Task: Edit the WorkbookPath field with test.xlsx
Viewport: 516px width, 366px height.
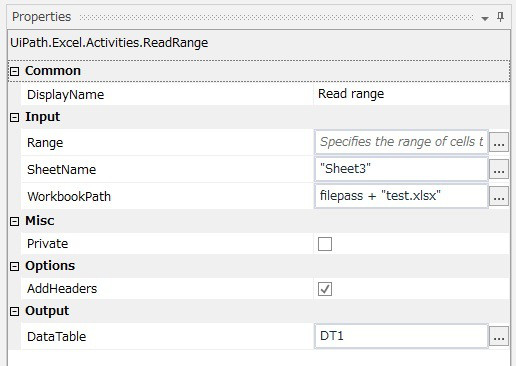Action: (x=401, y=196)
